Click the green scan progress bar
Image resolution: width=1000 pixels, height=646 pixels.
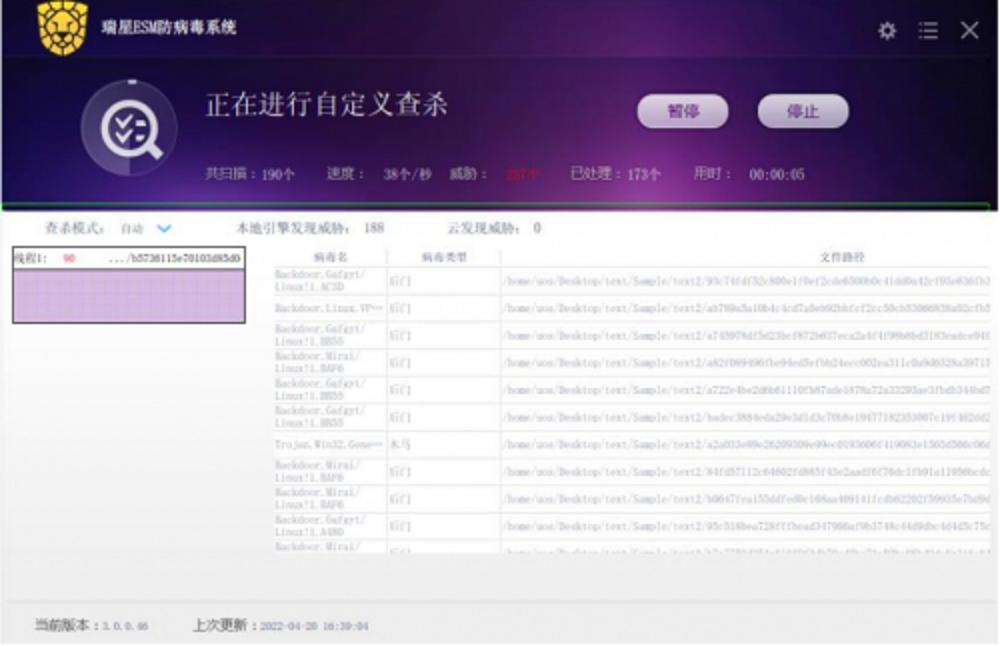[496, 207]
